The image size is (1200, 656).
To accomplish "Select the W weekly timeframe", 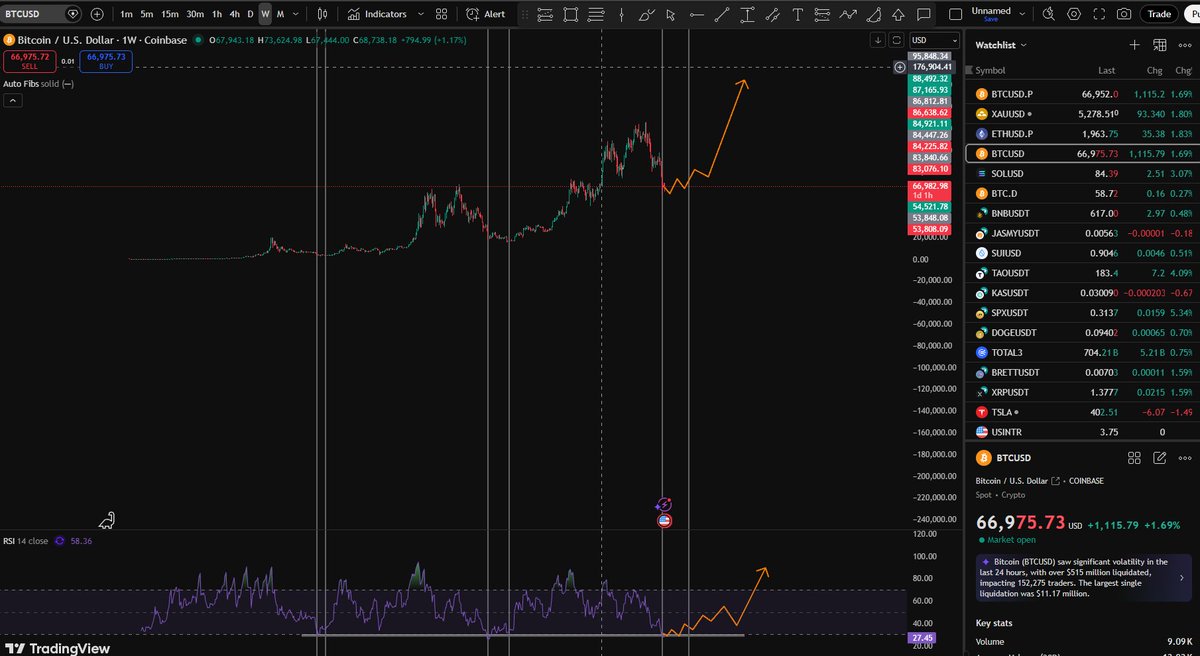I will point(265,14).
